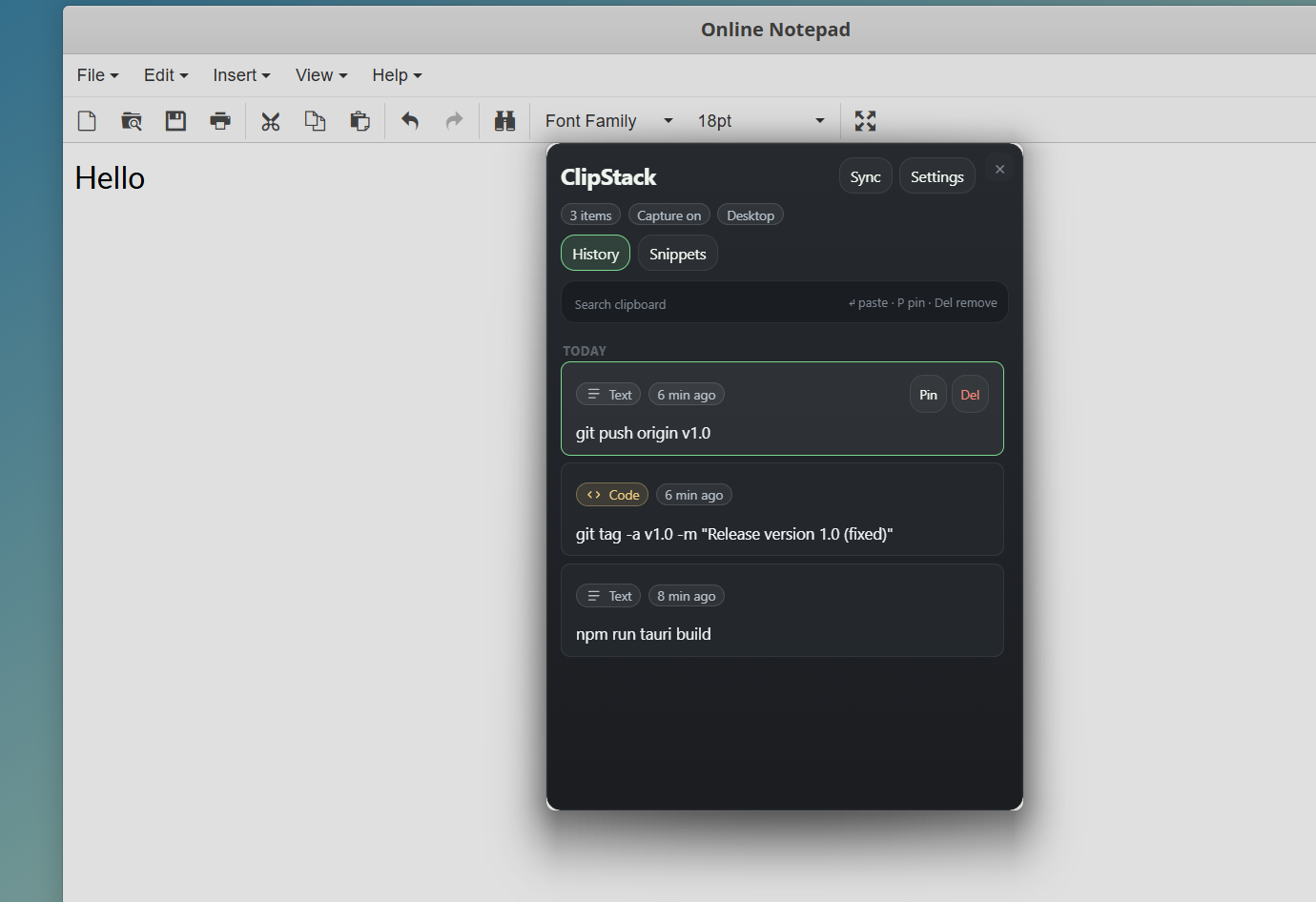Image resolution: width=1316 pixels, height=902 pixels.
Task: Focus the Search clipboard field
Action: [x=784, y=303]
